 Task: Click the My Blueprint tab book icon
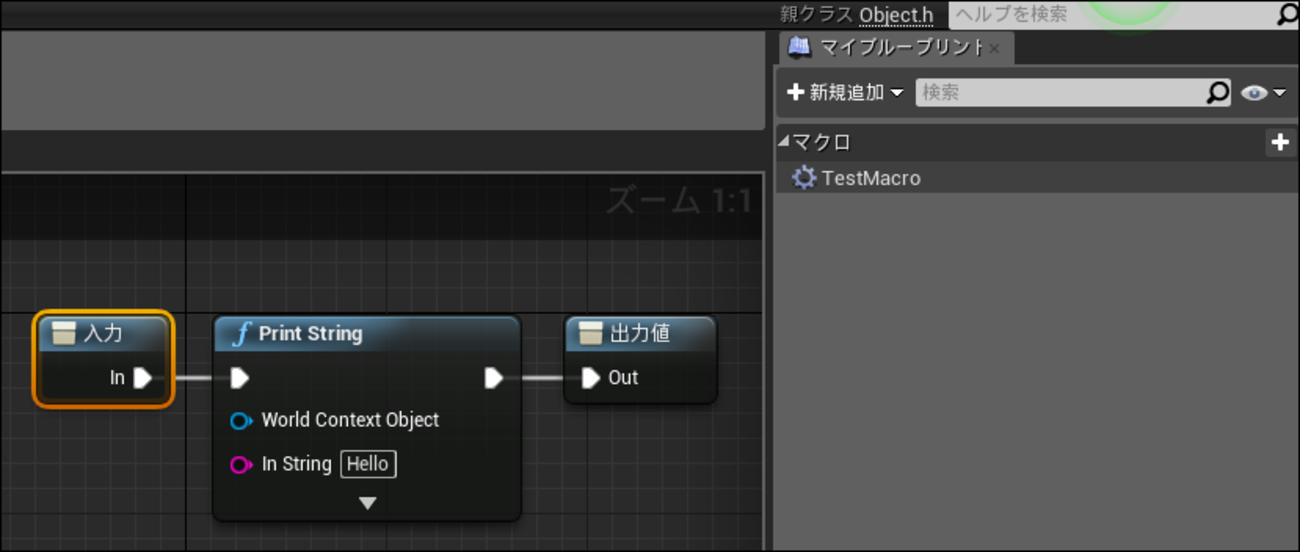point(799,47)
